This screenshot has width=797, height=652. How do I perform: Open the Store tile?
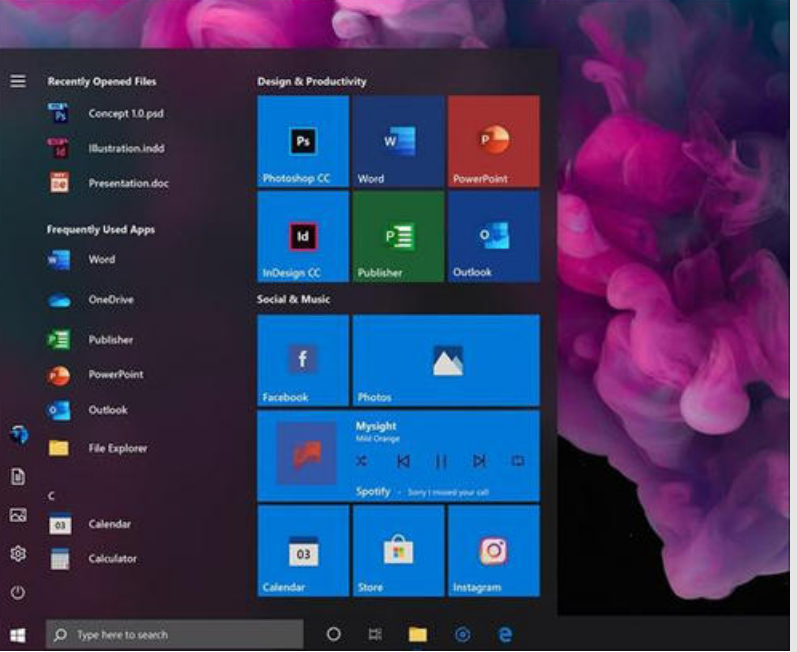[x=398, y=550]
